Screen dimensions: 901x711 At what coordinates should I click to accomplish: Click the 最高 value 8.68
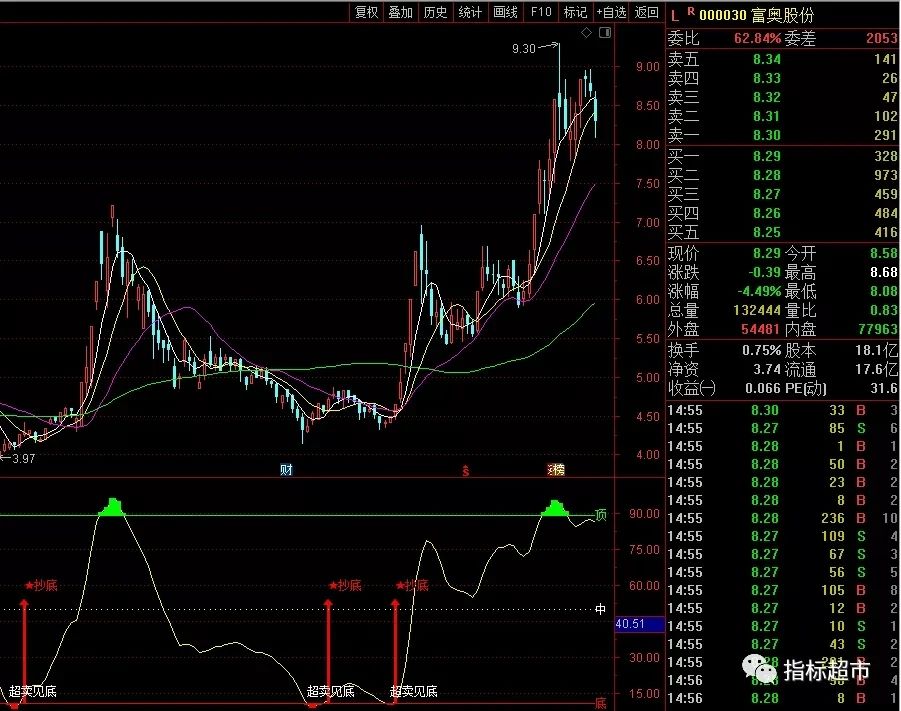884,272
